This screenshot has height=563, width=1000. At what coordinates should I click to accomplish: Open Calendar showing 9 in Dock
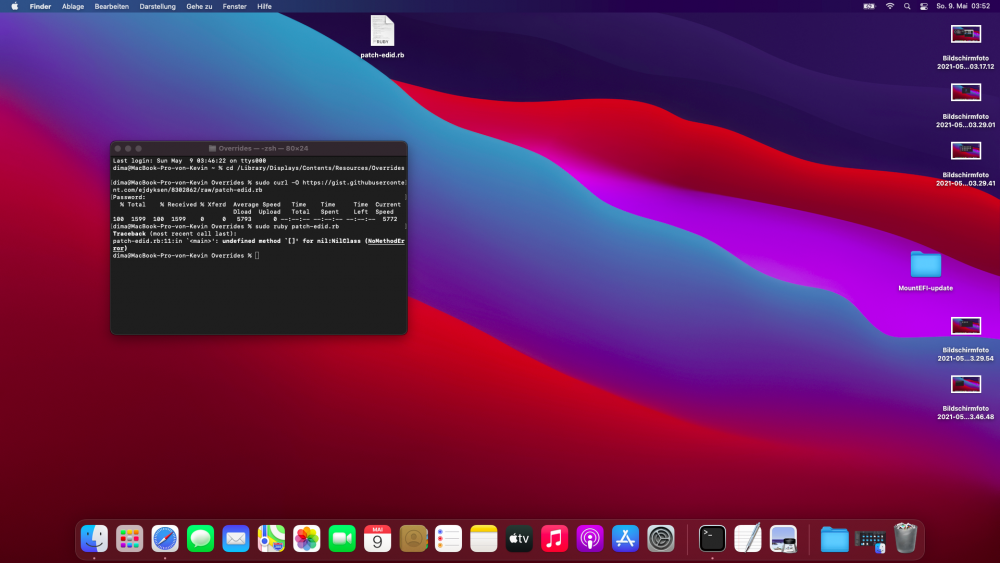[x=378, y=539]
